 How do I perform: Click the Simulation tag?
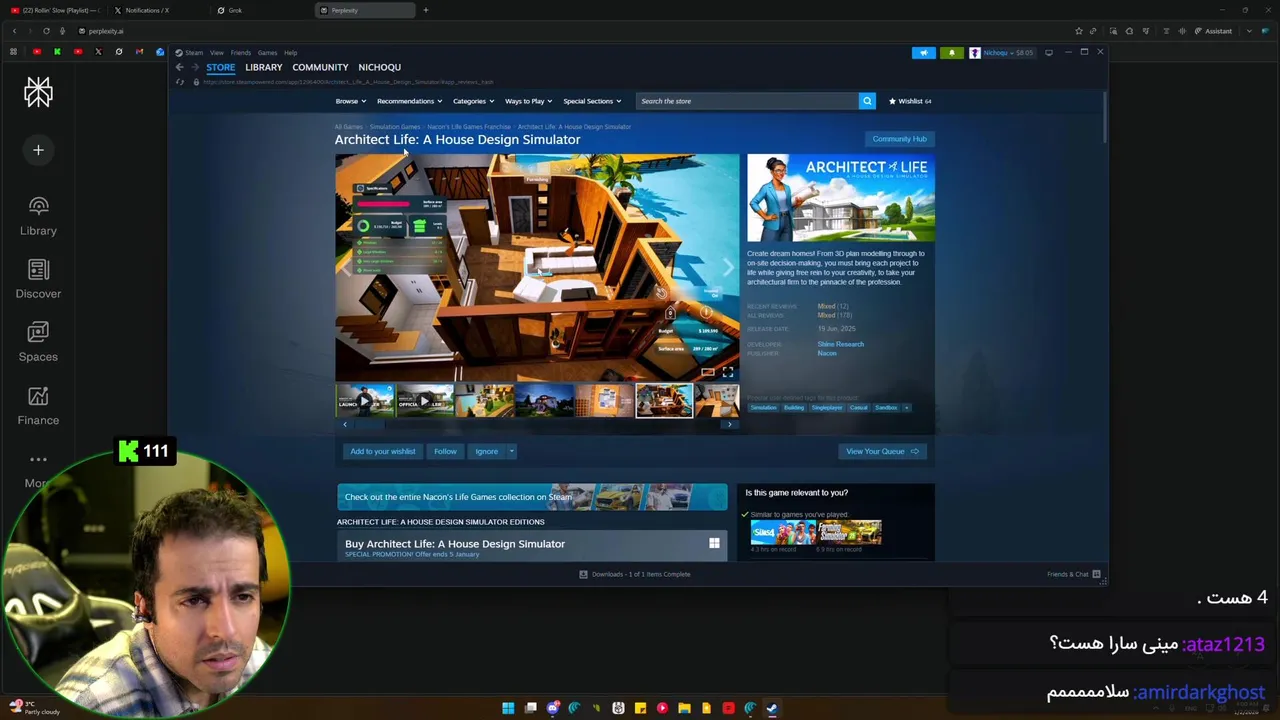click(763, 408)
